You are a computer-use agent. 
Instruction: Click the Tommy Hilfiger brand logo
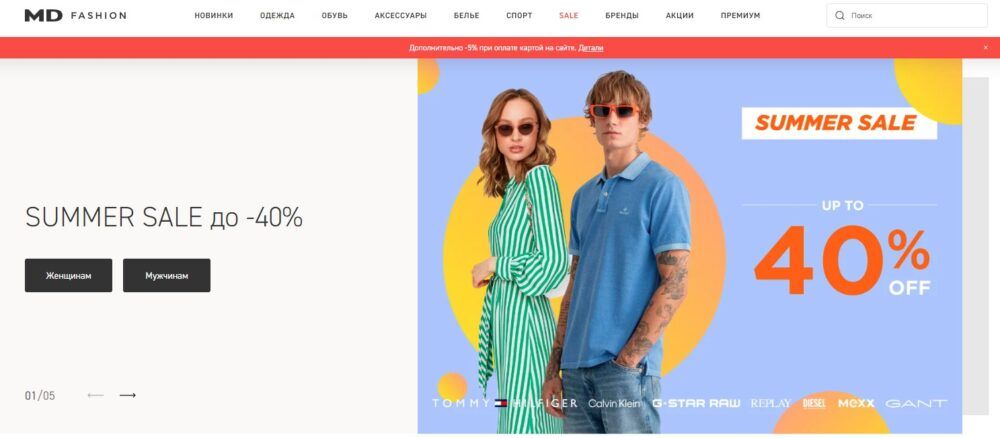point(504,403)
